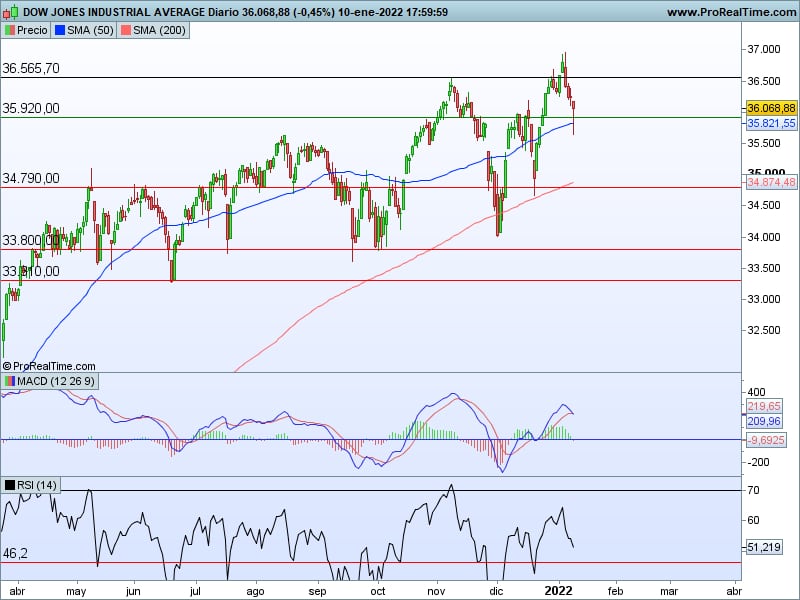
Task: Click the current price tag 36.068,88
Action: point(771,108)
